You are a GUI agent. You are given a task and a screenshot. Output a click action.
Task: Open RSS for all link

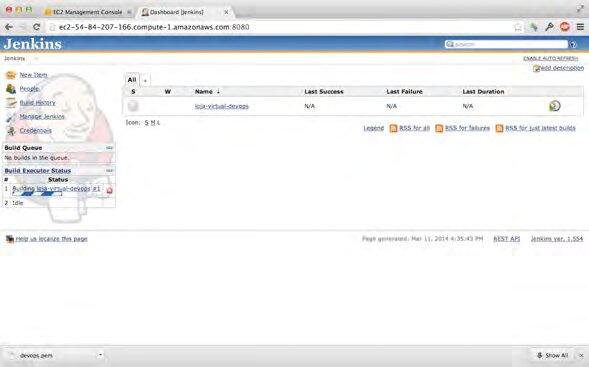[x=414, y=128]
